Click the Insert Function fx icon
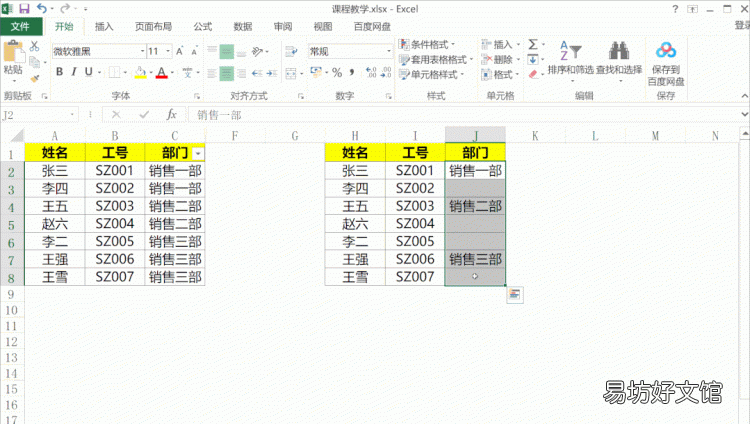This screenshot has height=424, width=750. click(x=171, y=114)
